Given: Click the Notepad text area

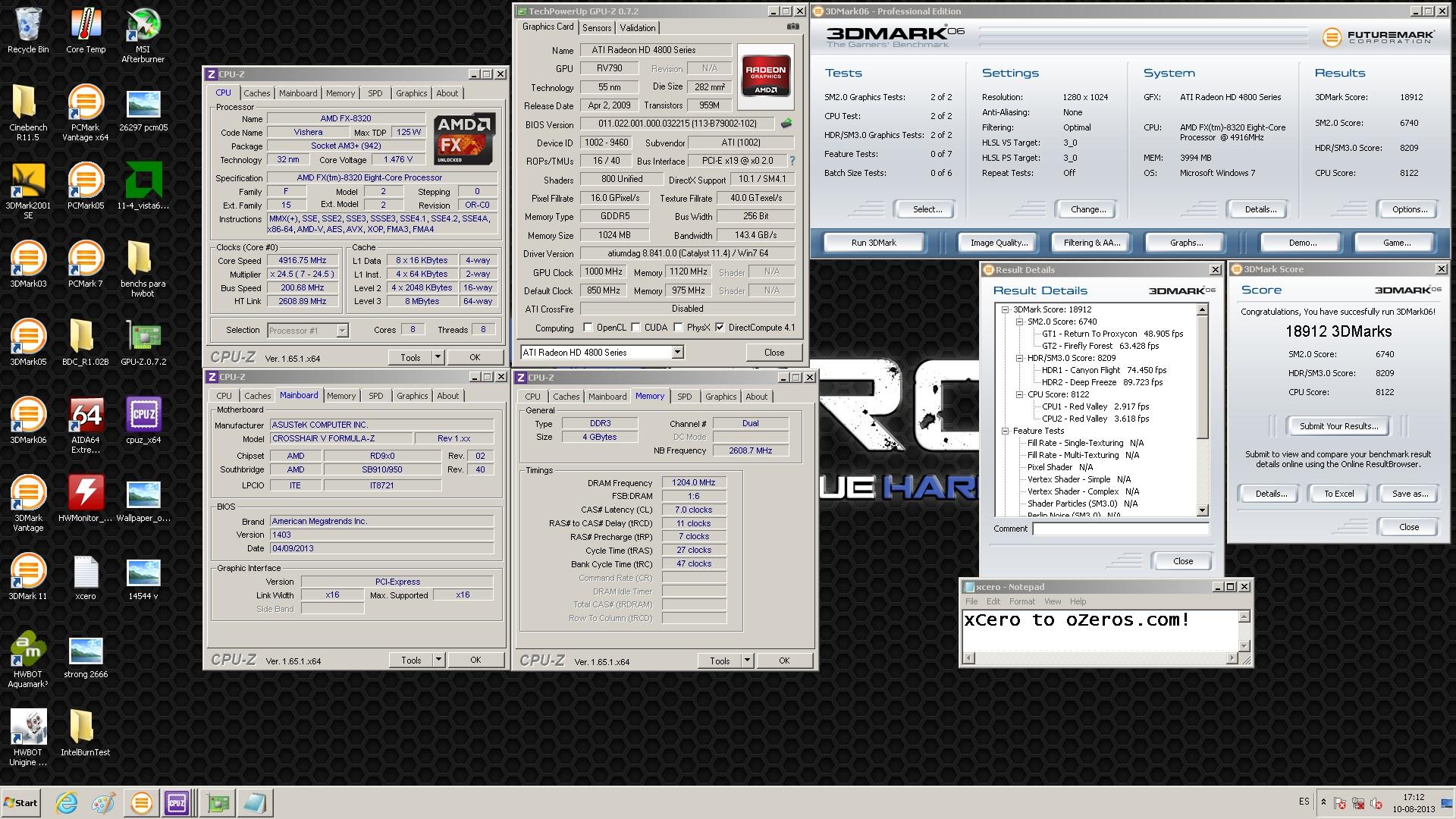Looking at the screenshot, I should pos(1100,630).
